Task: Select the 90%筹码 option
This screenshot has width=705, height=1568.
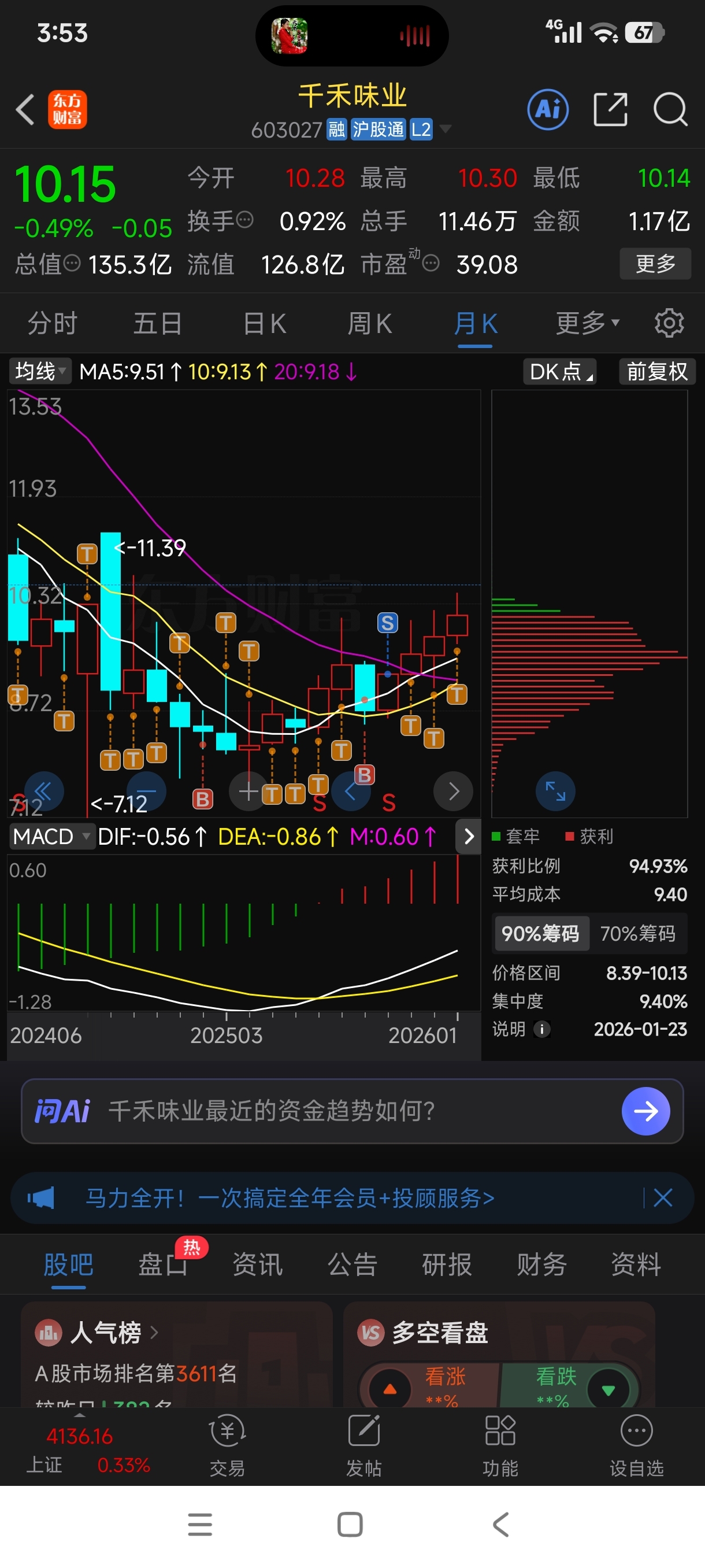Action: [x=541, y=933]
